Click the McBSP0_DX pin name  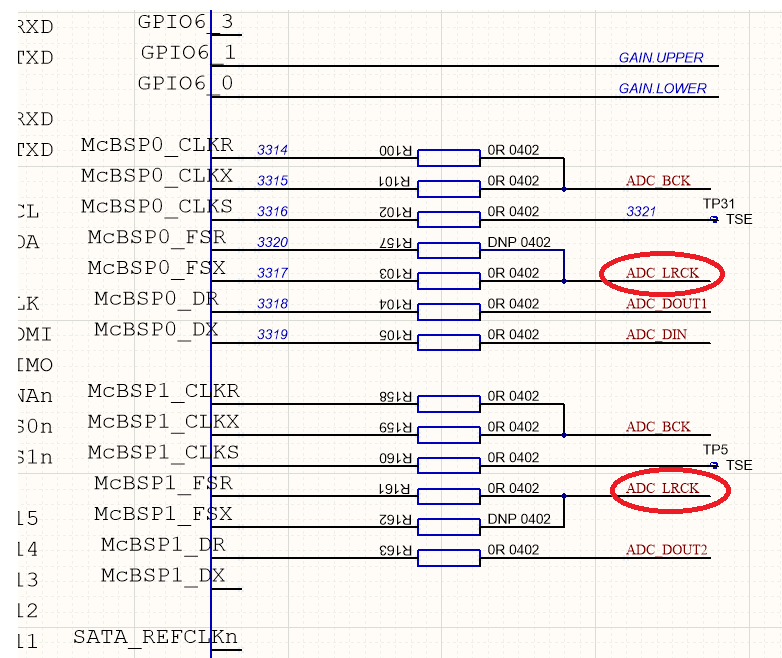pos(157,330)
